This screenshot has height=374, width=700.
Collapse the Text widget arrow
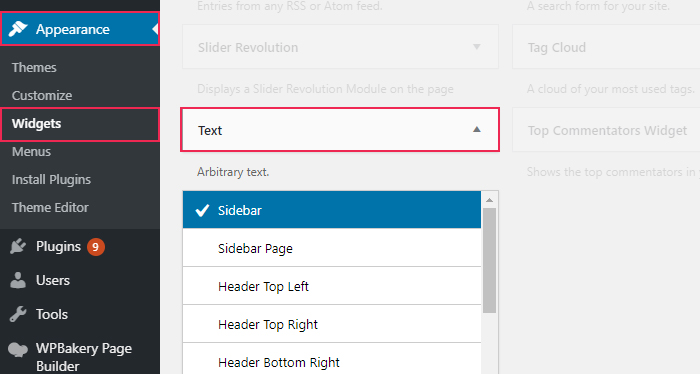click(x=477, y=129)
